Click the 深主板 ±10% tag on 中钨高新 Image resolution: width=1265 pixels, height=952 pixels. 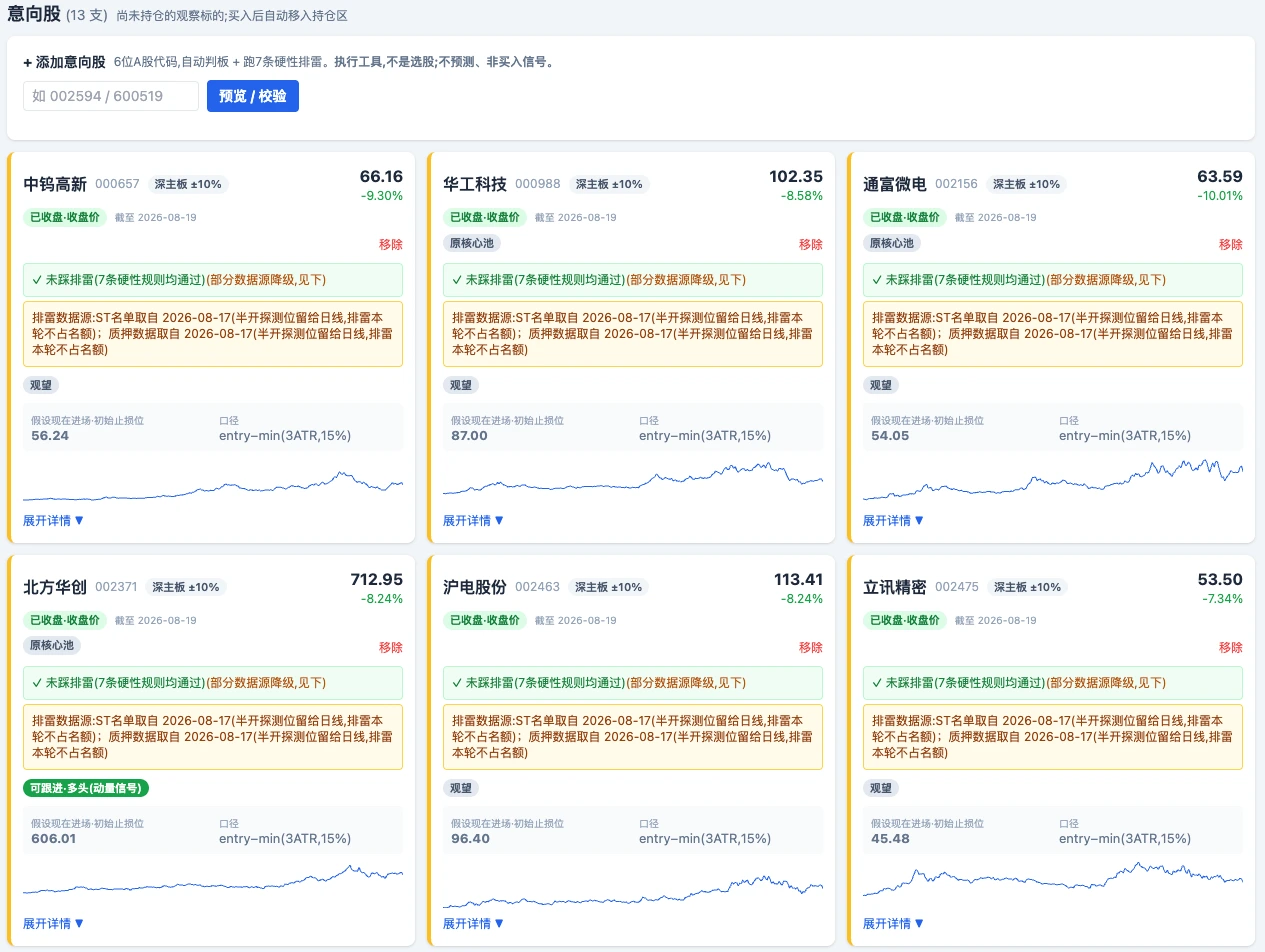pos(189,184)
